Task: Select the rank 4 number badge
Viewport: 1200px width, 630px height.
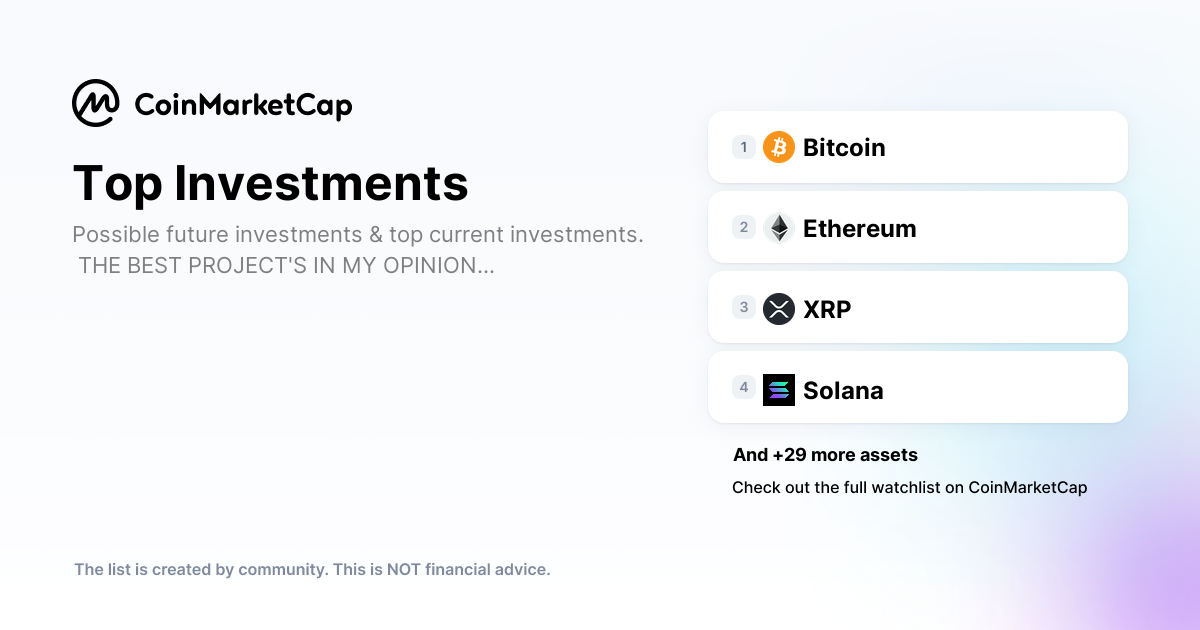Action: click(743, 387)
